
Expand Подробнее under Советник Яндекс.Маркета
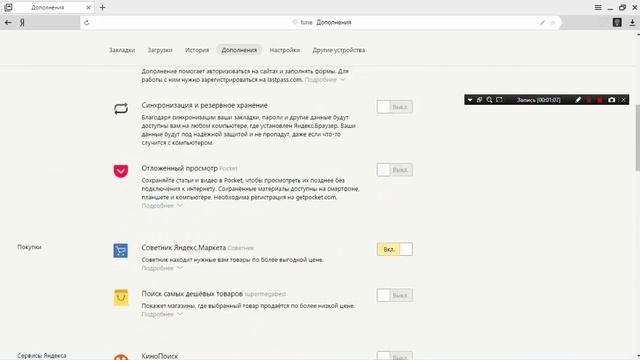pyautogui.click(x=162, y=268)
